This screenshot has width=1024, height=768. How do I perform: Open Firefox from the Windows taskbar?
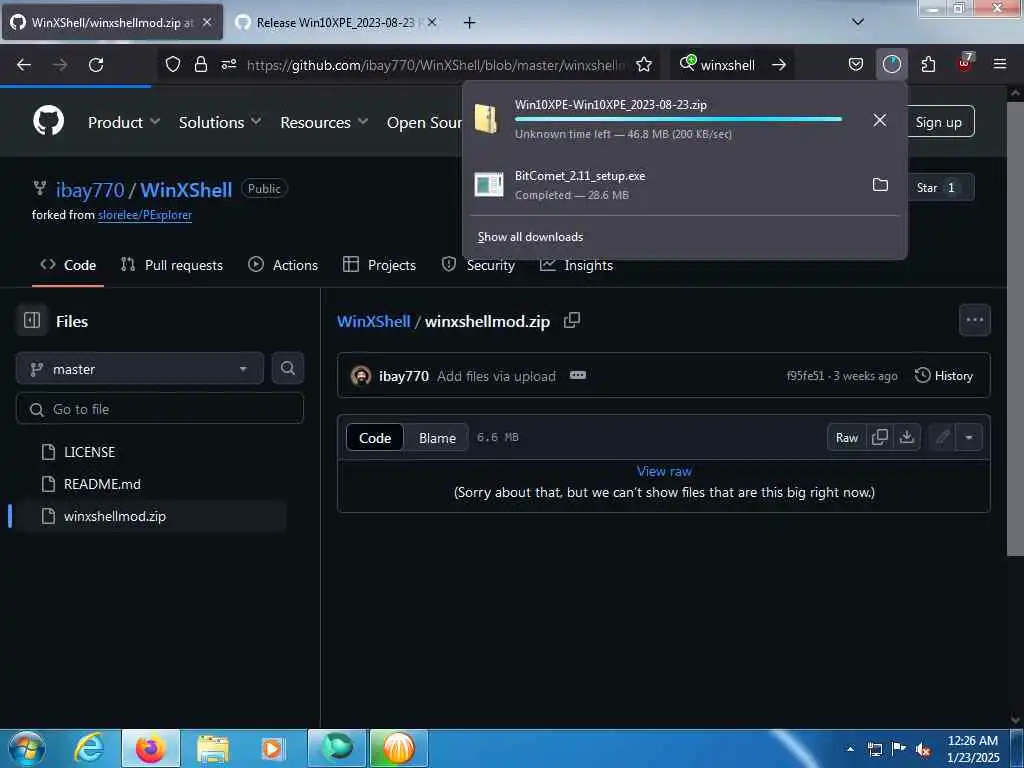(x=150, y=748)
